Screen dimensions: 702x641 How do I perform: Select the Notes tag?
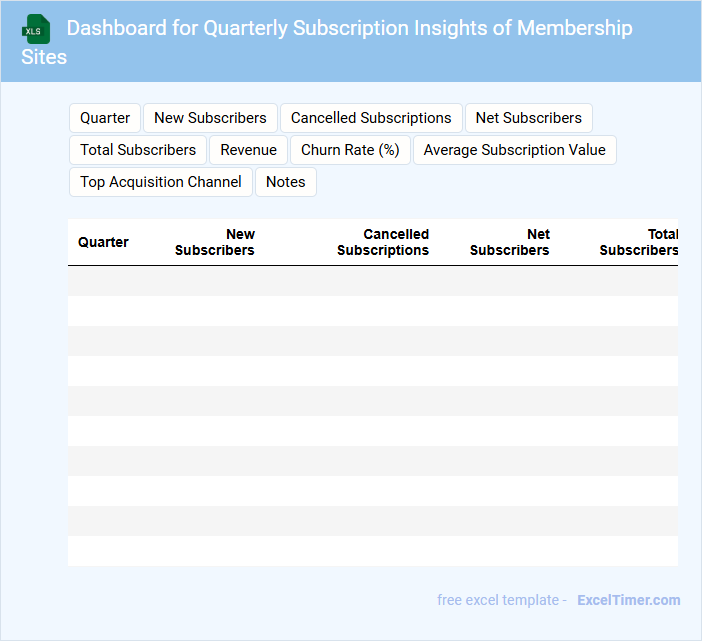click(x=286, y=182)
